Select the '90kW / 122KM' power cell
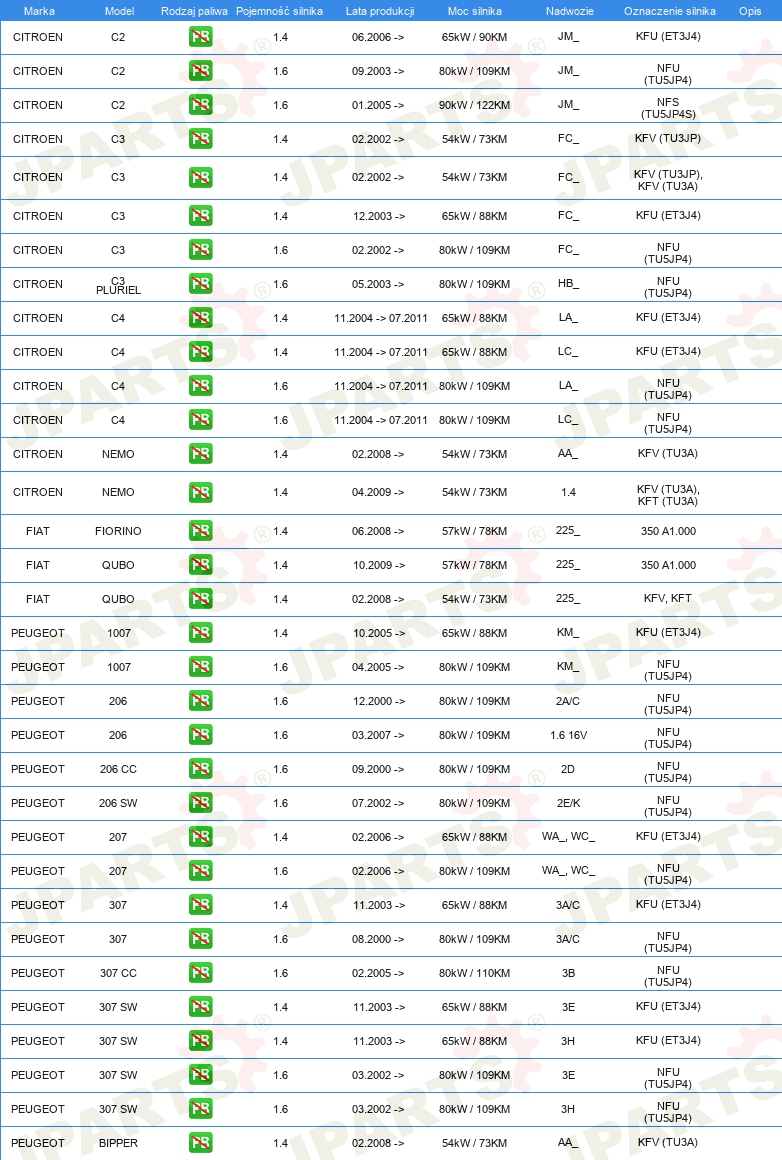Viewport: 782px width, 1160px height. point(474,105)
